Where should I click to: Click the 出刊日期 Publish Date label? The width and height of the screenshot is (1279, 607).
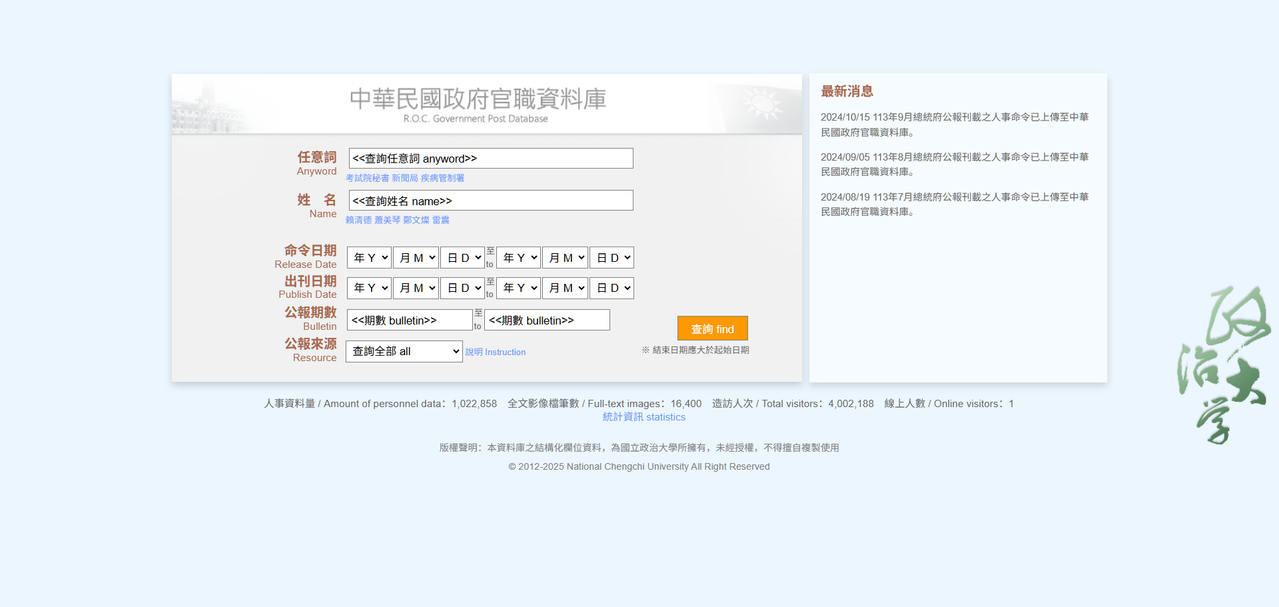click(308, 287)
